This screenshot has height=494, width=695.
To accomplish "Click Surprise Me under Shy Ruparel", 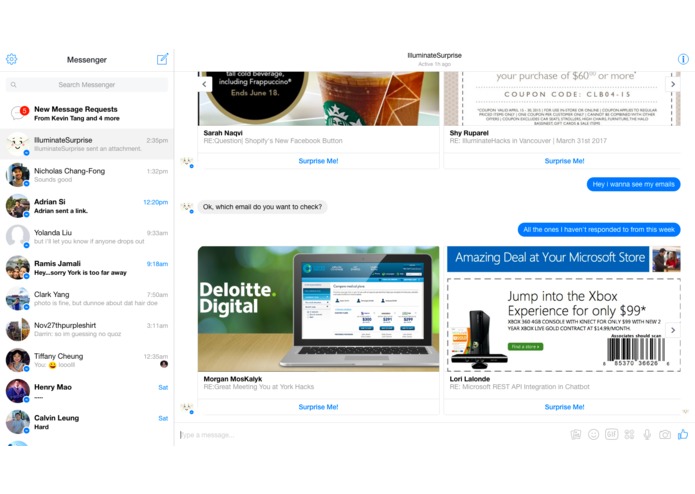I will 564,161.
